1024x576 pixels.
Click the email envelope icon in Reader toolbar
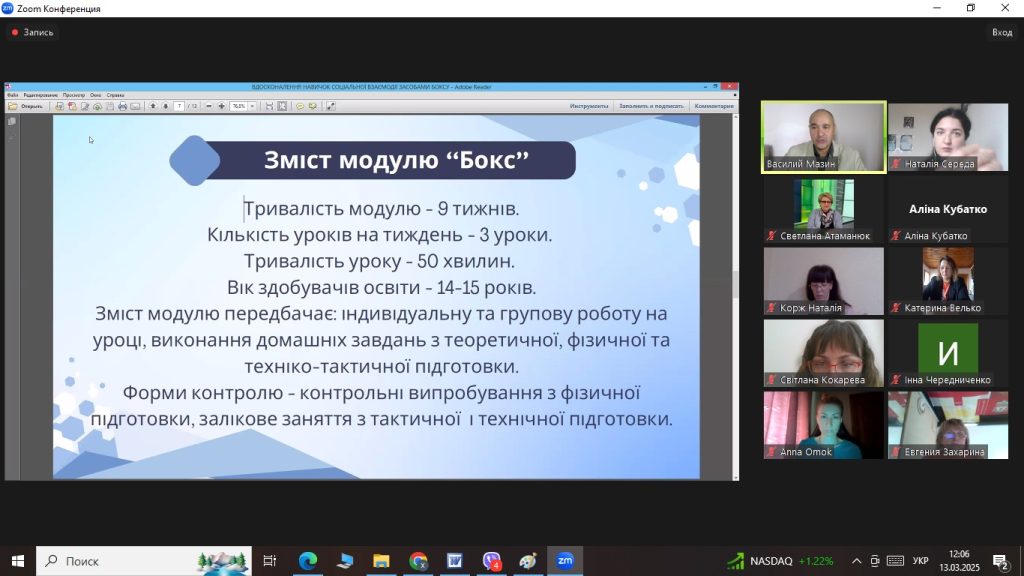pyautogui.click(x=135, y=106)
